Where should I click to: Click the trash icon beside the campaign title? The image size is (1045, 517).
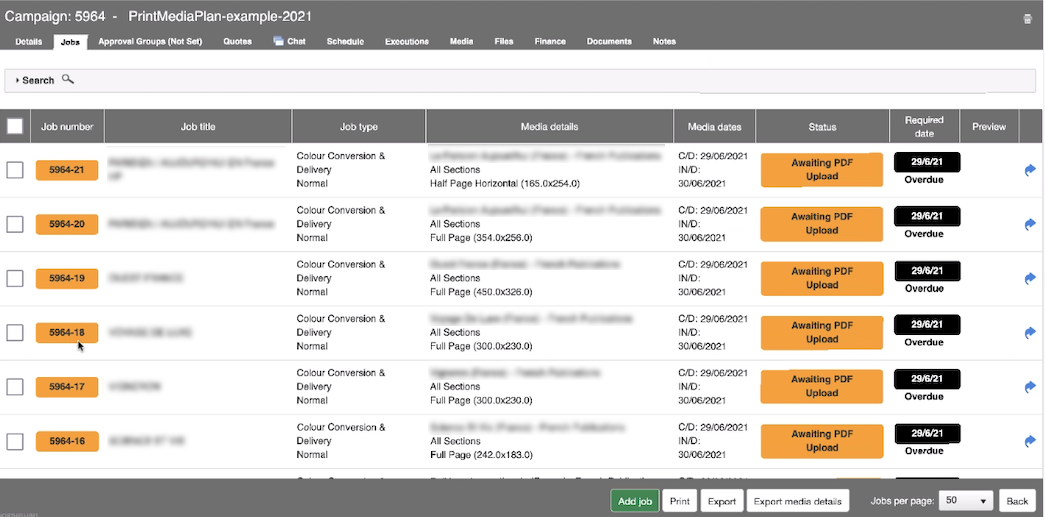[1027, 19]
